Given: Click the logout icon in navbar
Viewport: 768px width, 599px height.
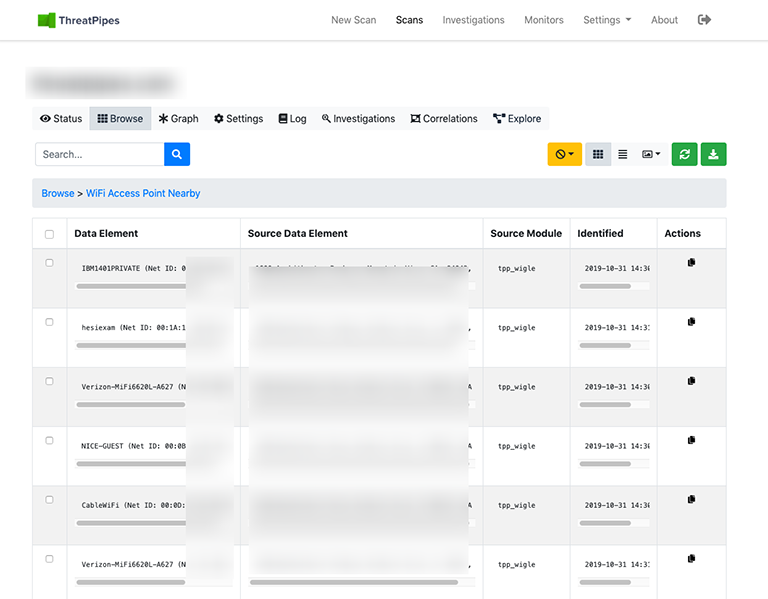Looking at the screenshot, I should (x=704, y=20).
